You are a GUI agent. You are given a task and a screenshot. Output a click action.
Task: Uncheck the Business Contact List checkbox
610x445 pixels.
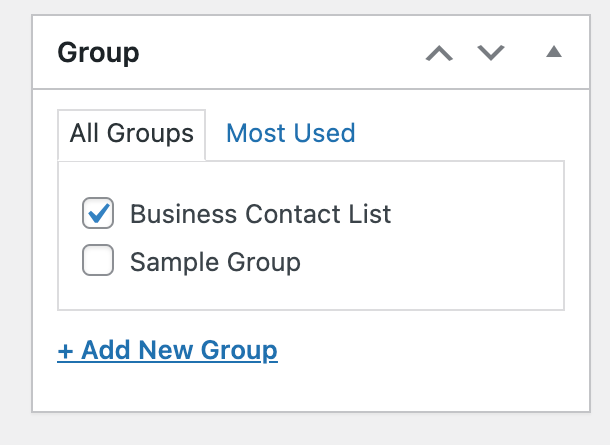pos(98,213)
